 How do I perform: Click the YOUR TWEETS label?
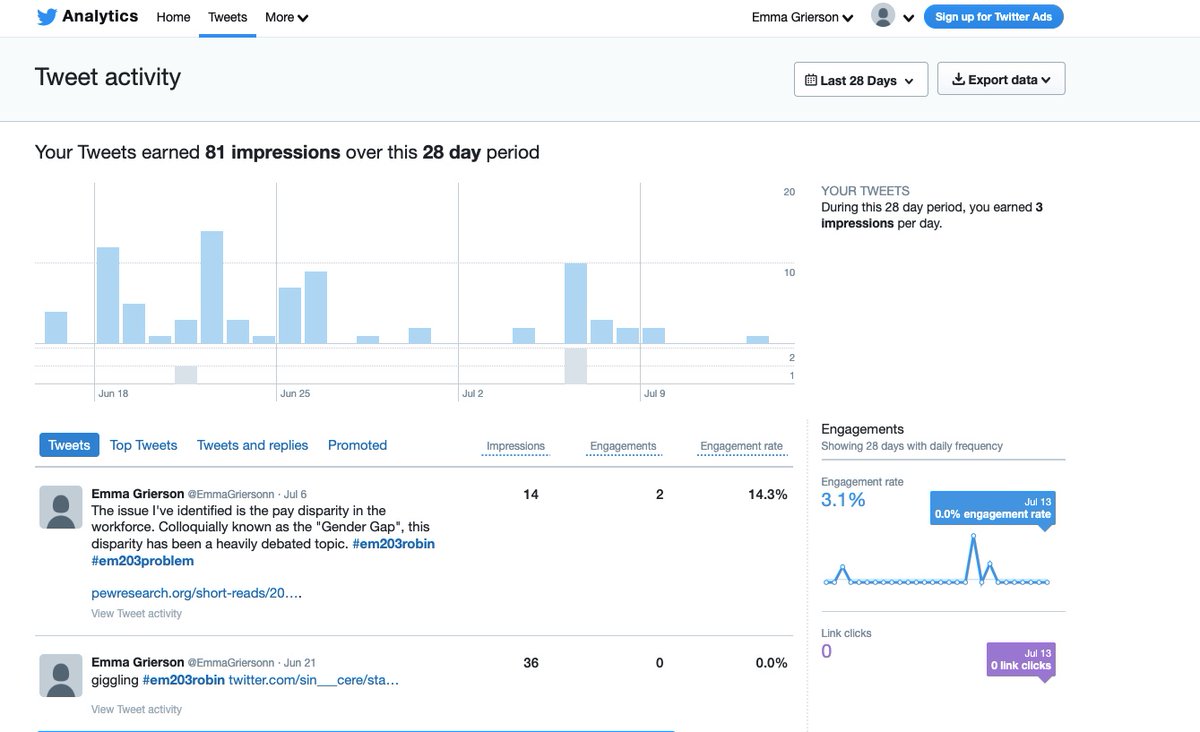[865, 191]
